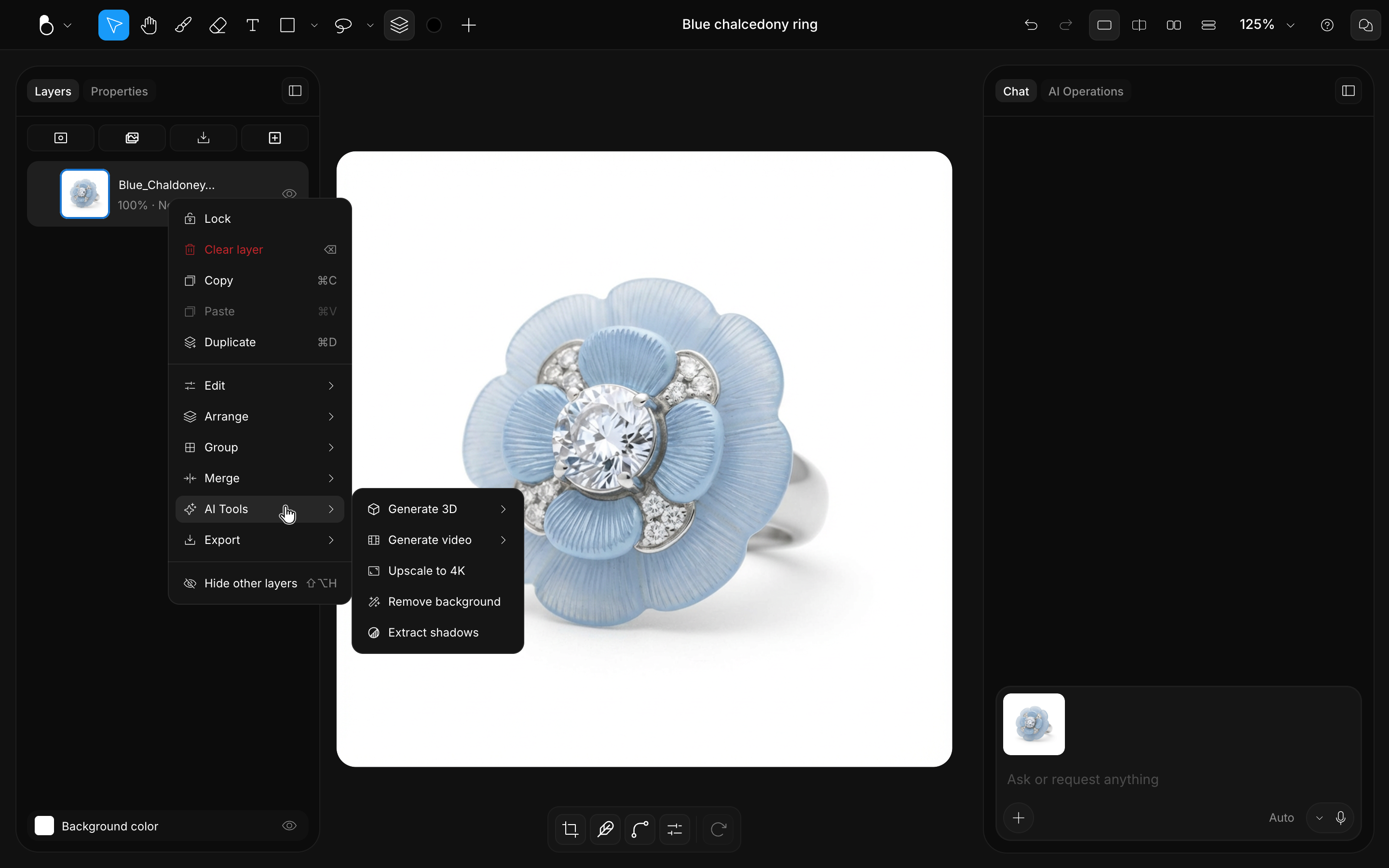Collapse the left Layers panel
The width and height of the screenshot is (1389, 868).
click(295, 91)
